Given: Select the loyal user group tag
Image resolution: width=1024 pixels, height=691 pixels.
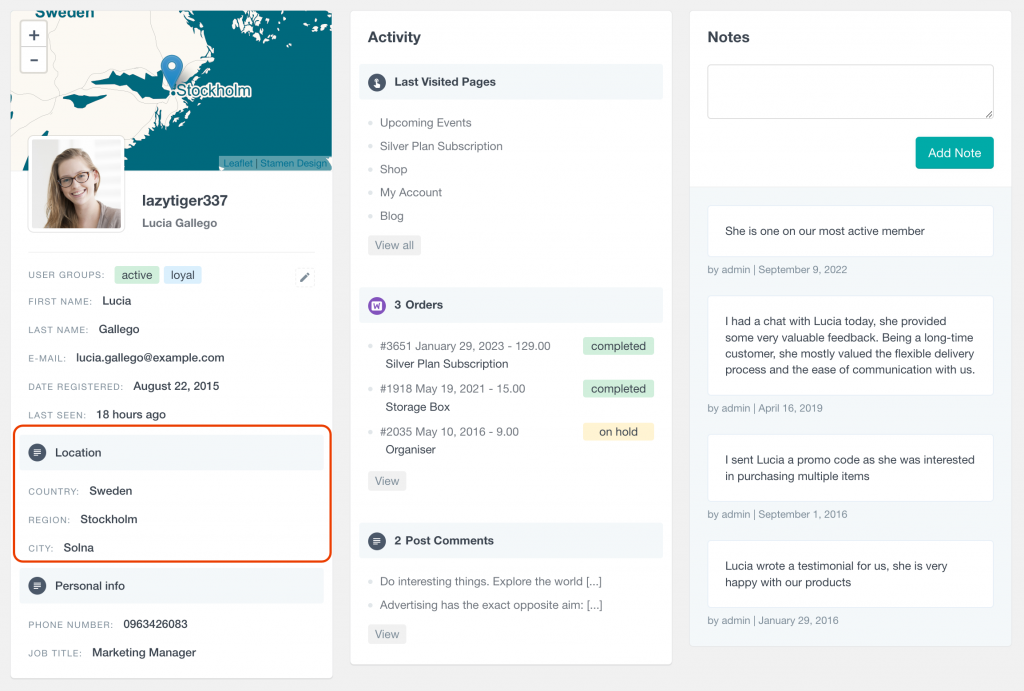Looking at the screenshot, I should pos(182,274).
